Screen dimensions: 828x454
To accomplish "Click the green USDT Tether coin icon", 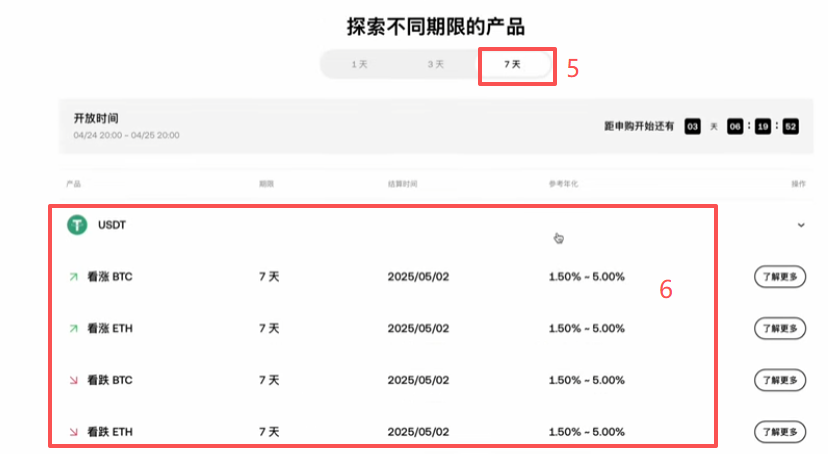I will (77, 225).
